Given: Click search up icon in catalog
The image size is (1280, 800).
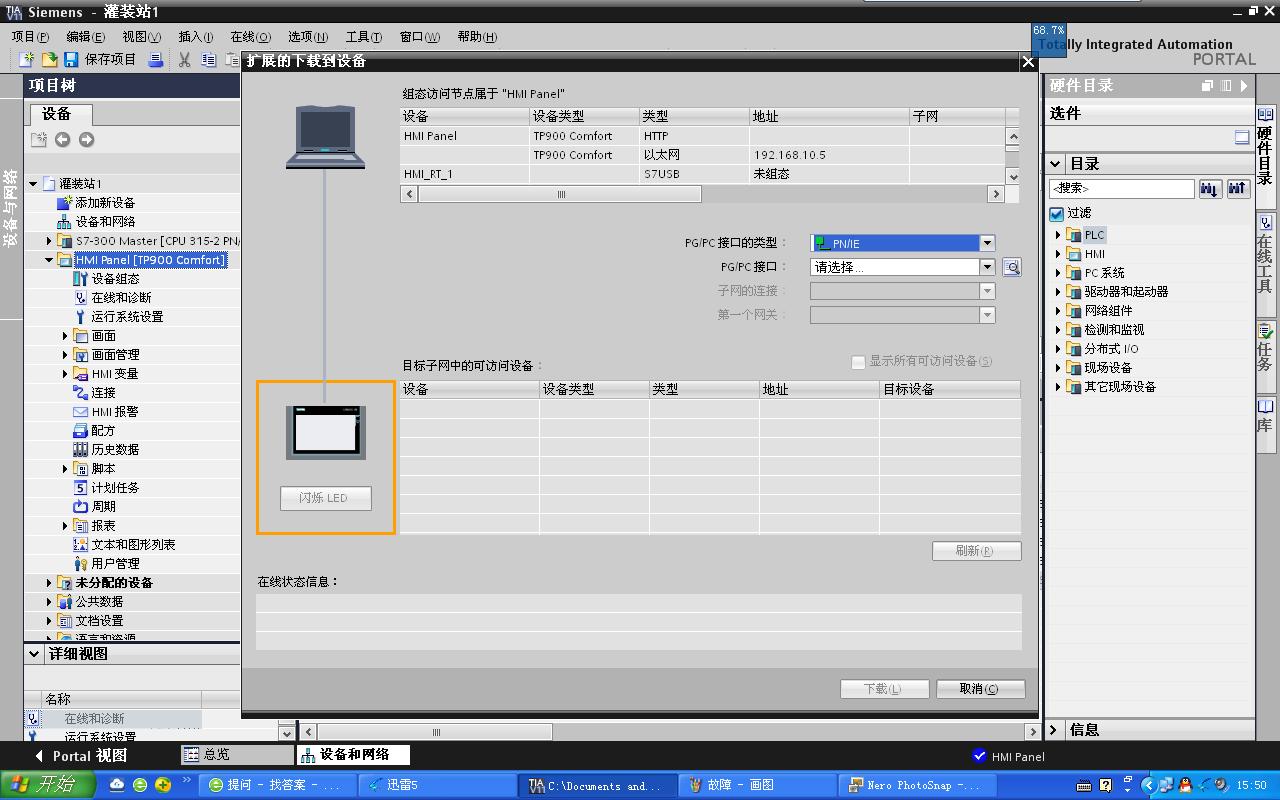Looking at the screenshot, I should [x=1238, y=188].
